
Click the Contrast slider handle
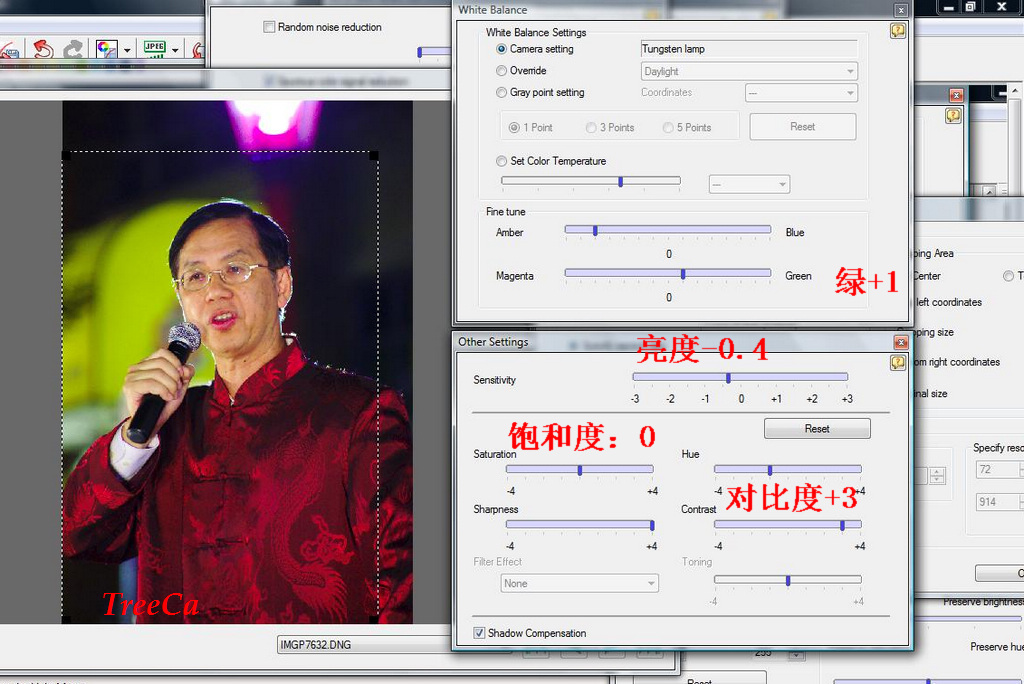point(842,525)
